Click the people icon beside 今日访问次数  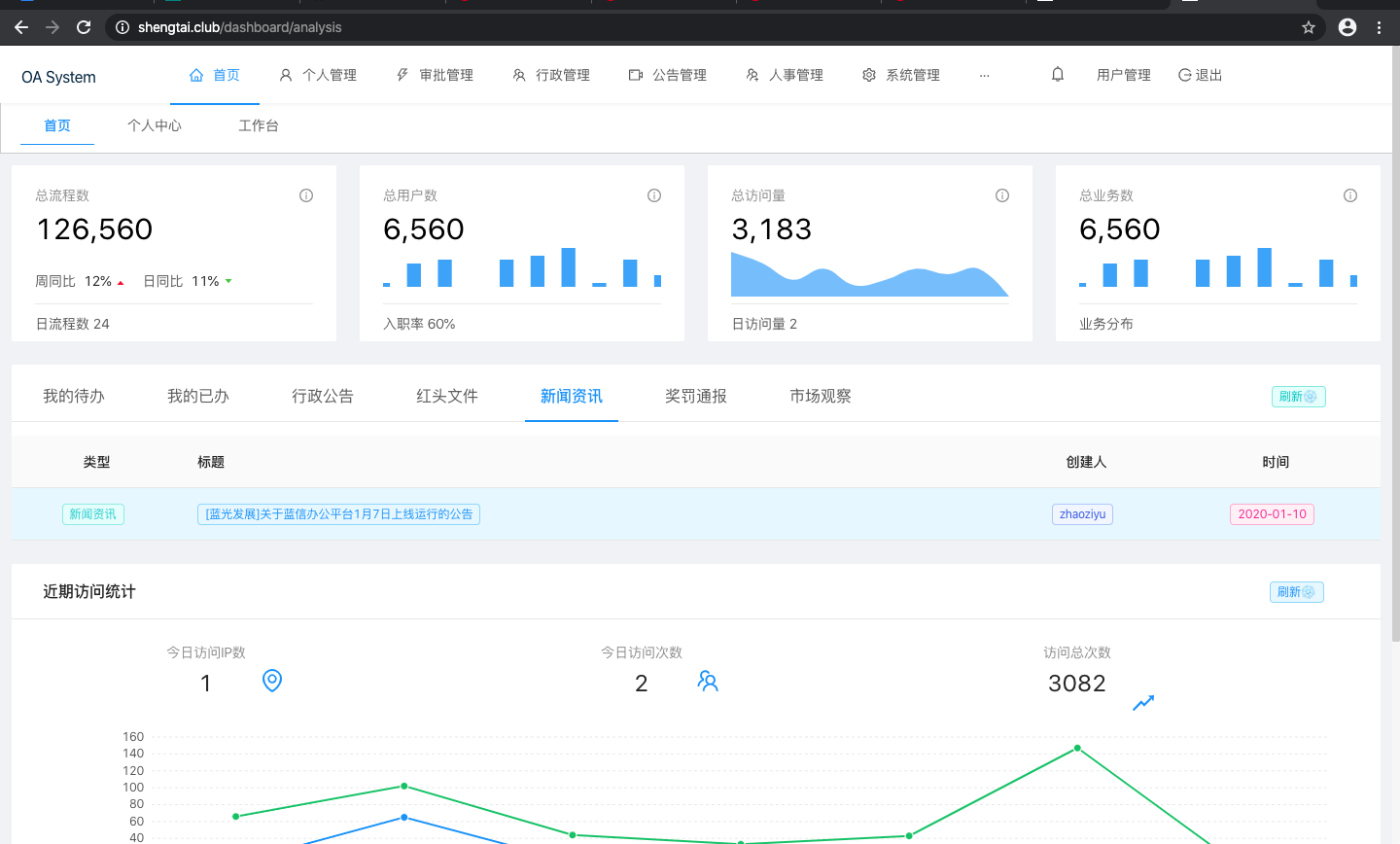tap(707, 682)
